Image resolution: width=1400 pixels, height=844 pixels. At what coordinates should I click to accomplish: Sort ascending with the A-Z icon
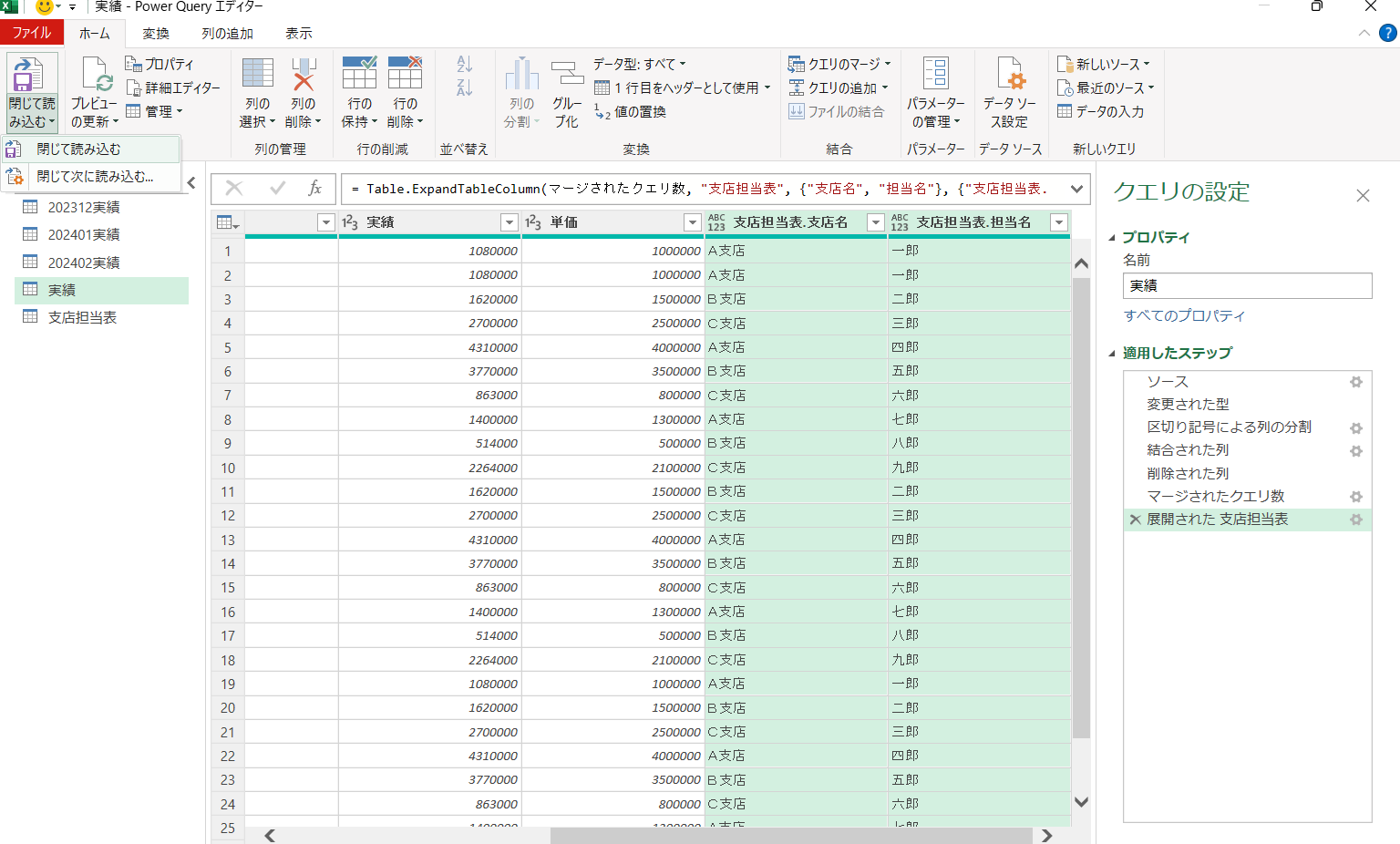(465, 64)
